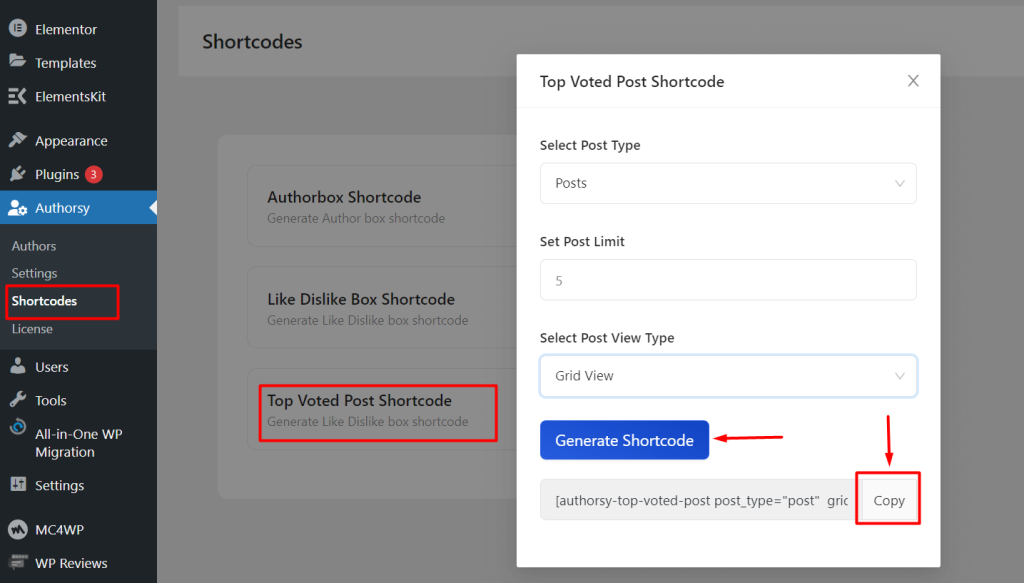Click the All-in-One WP Migration icon
The height and width of the screenshot is (583, 1024).
click(18, 428)
